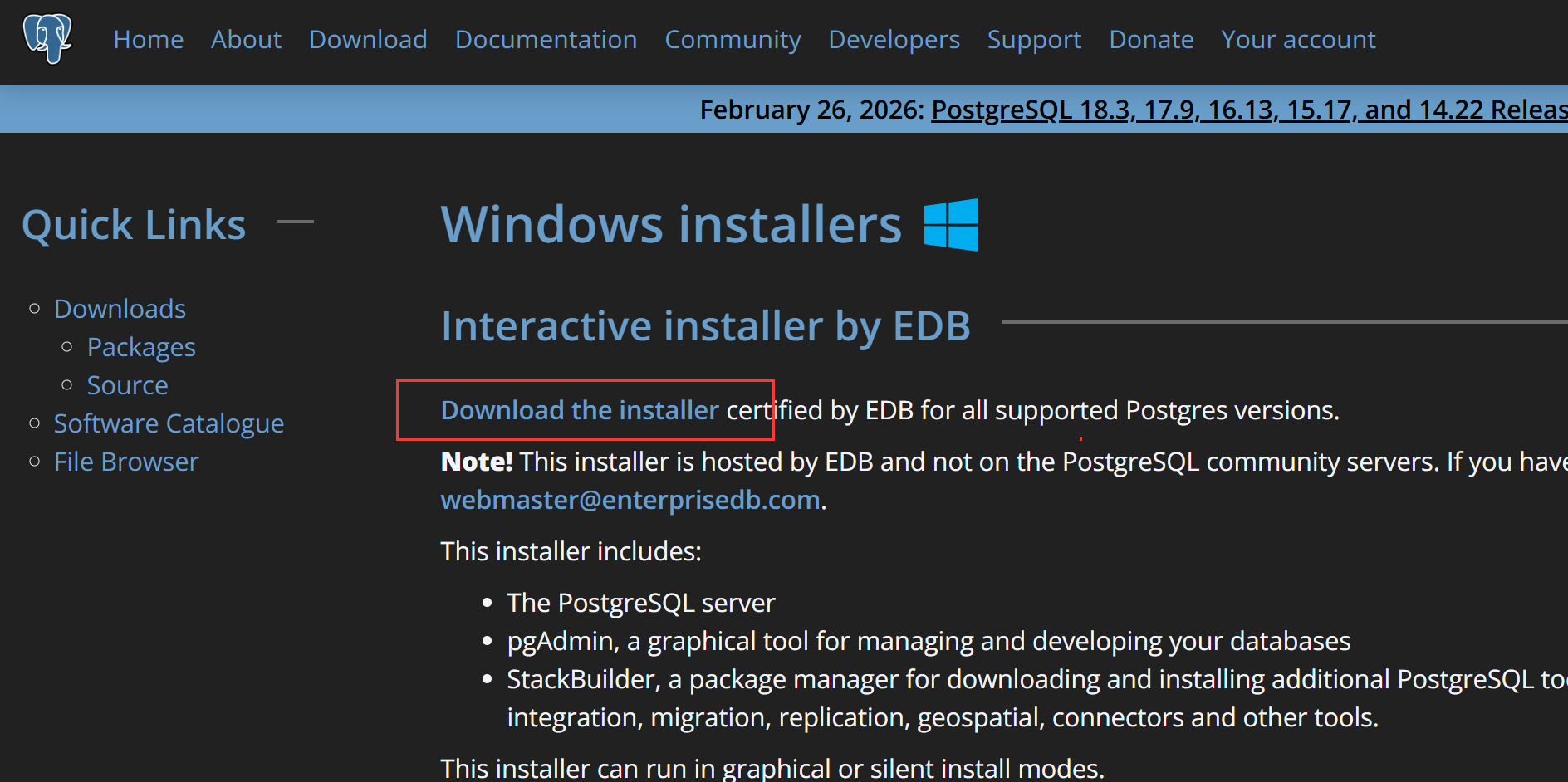This screenshot has width=1568, height=782.
Task: Open the Community nav link
Action: coord(733,40)
